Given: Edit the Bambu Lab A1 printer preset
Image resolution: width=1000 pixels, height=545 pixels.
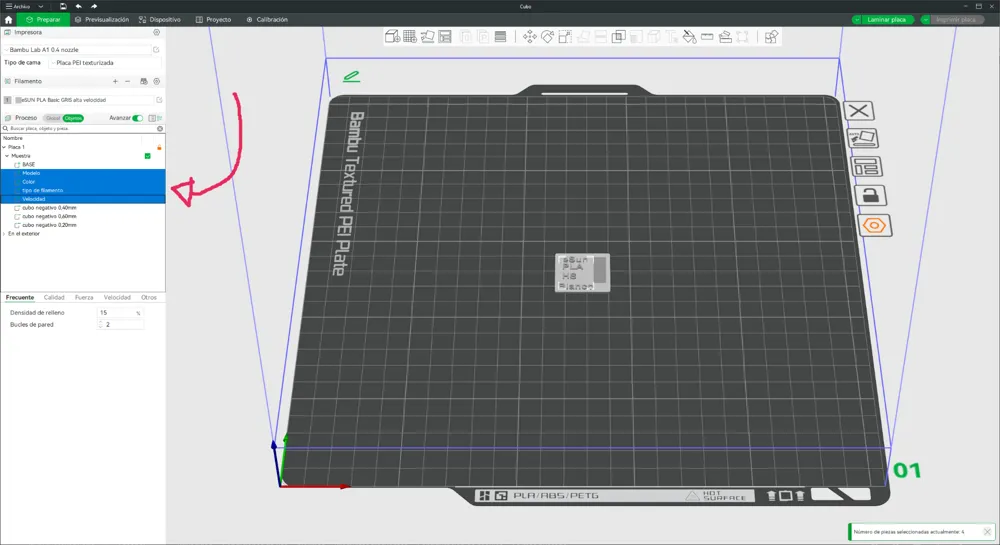Looking at the screenshot, I should point(156,50).
